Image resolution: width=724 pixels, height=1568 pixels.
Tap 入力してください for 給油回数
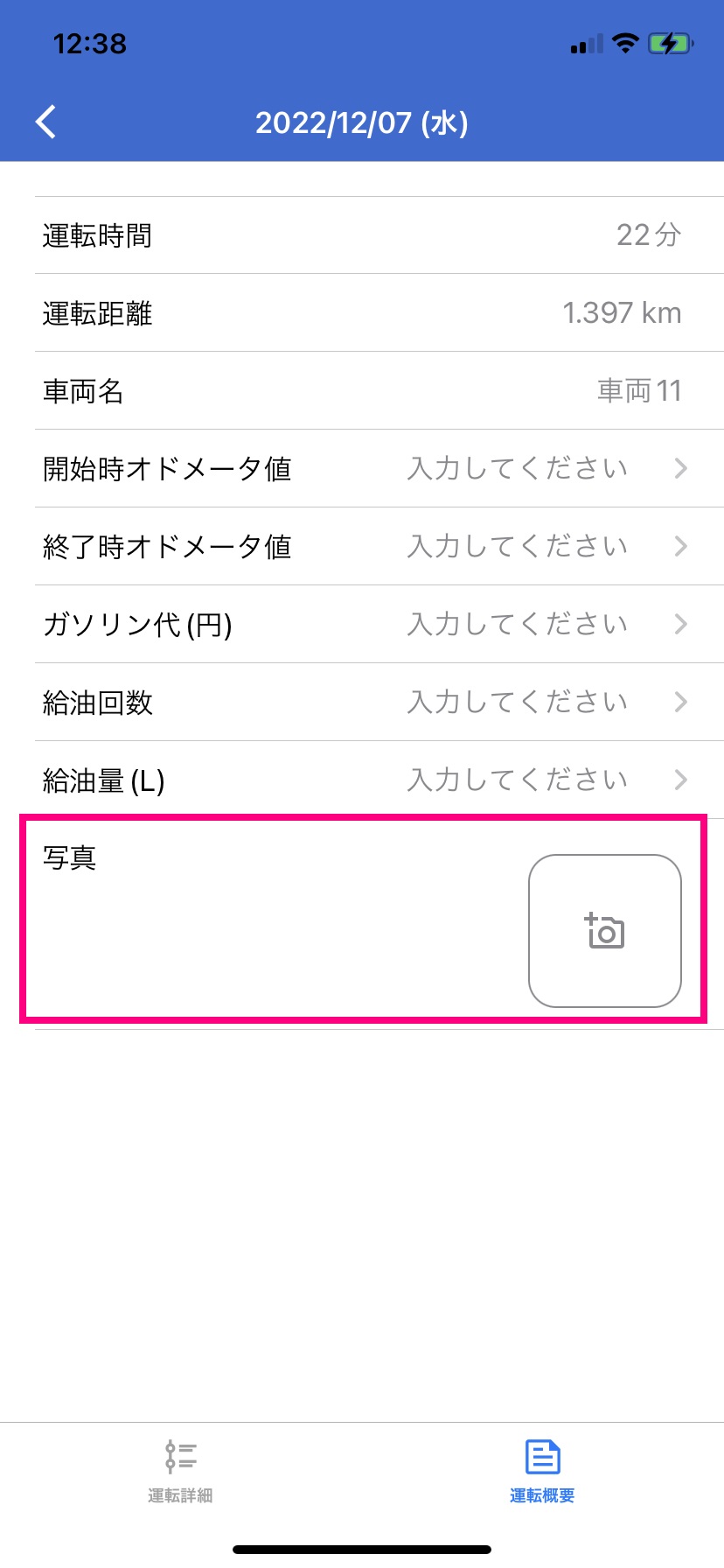tap(518, 702)
